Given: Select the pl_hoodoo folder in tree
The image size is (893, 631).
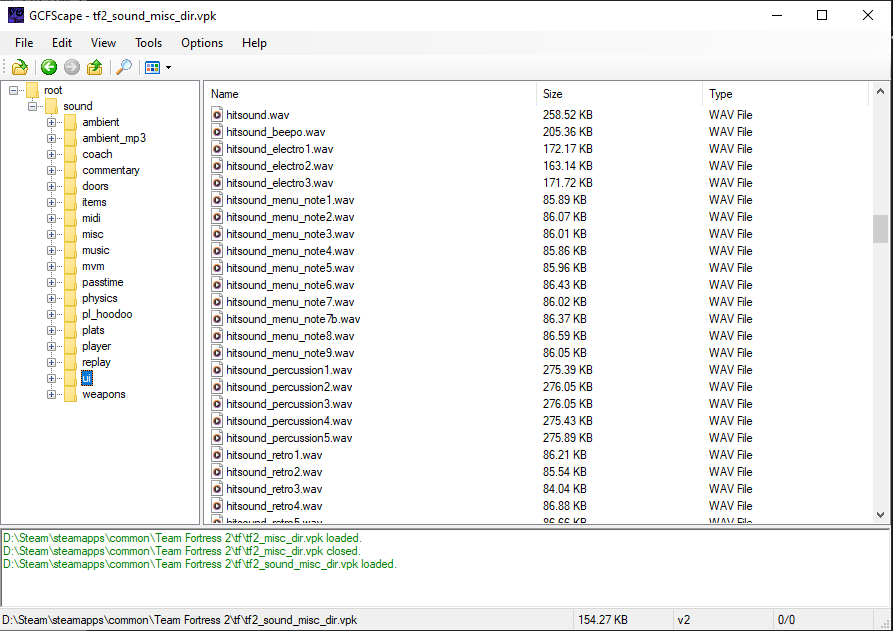Looking at the screenshot, I should click(107, 314).
